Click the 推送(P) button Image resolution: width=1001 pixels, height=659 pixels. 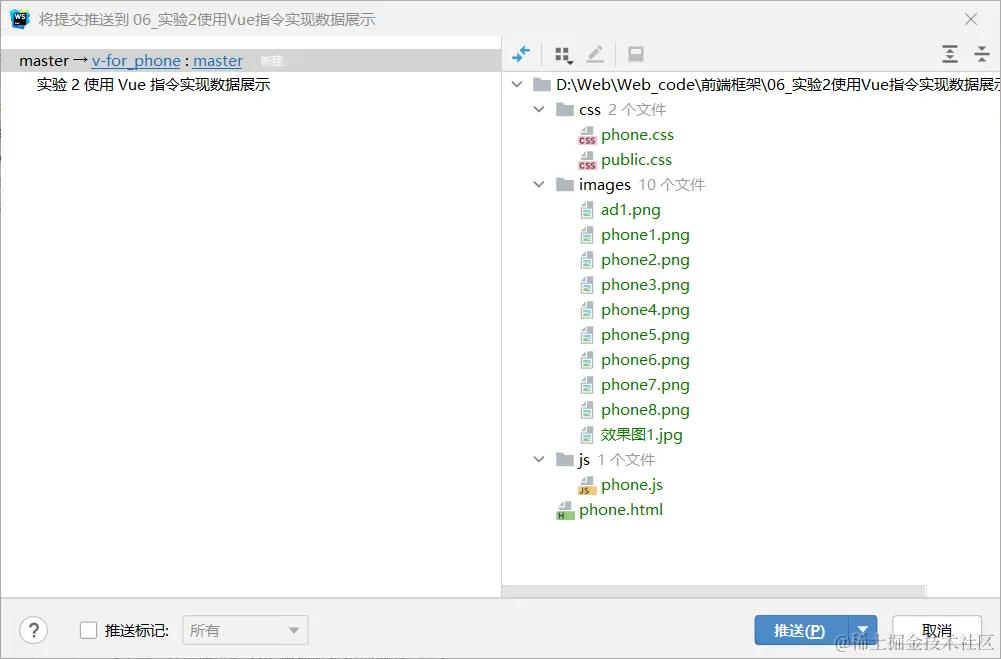click(x=797, y=630)
